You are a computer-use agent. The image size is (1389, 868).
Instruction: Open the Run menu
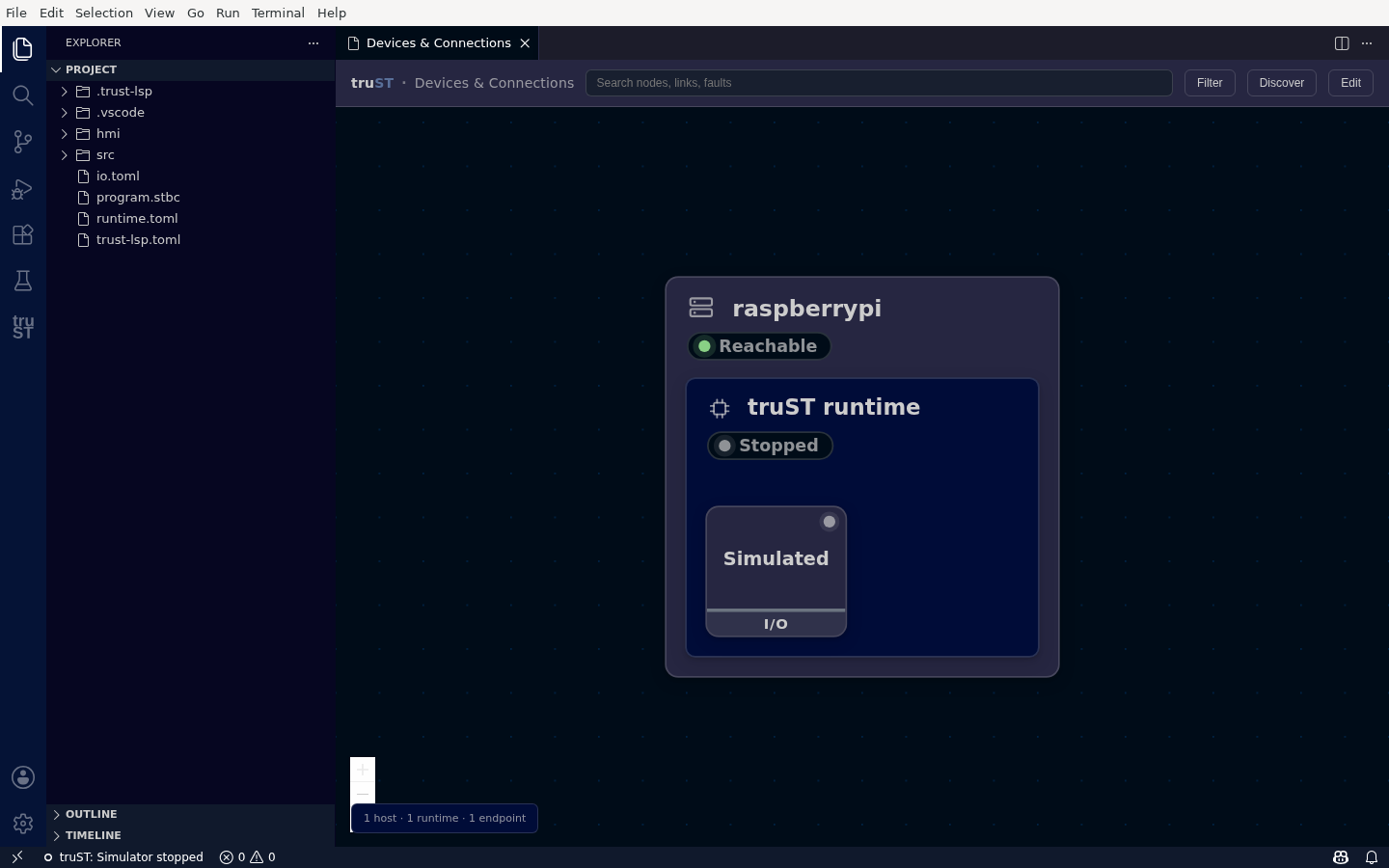click(x=228, y=13)
